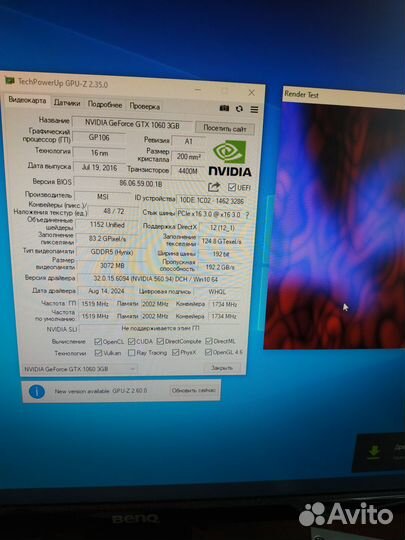Open the GPU selector dropdown GTX 1060 3GB
The width and height of the screenshot is (405, 540).
click(79, 369)
